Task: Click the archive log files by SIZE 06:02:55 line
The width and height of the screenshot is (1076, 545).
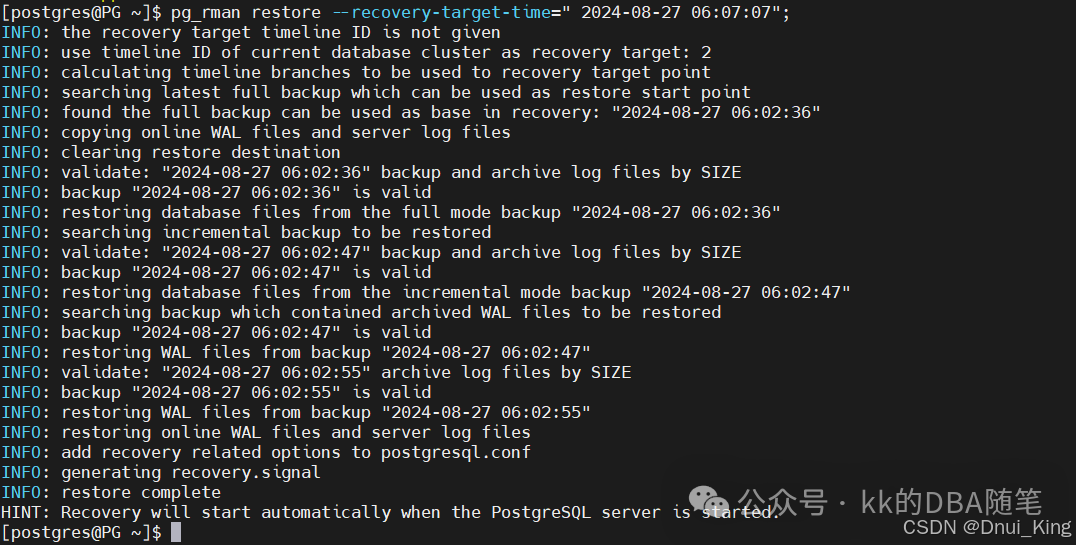Action: 316,373
